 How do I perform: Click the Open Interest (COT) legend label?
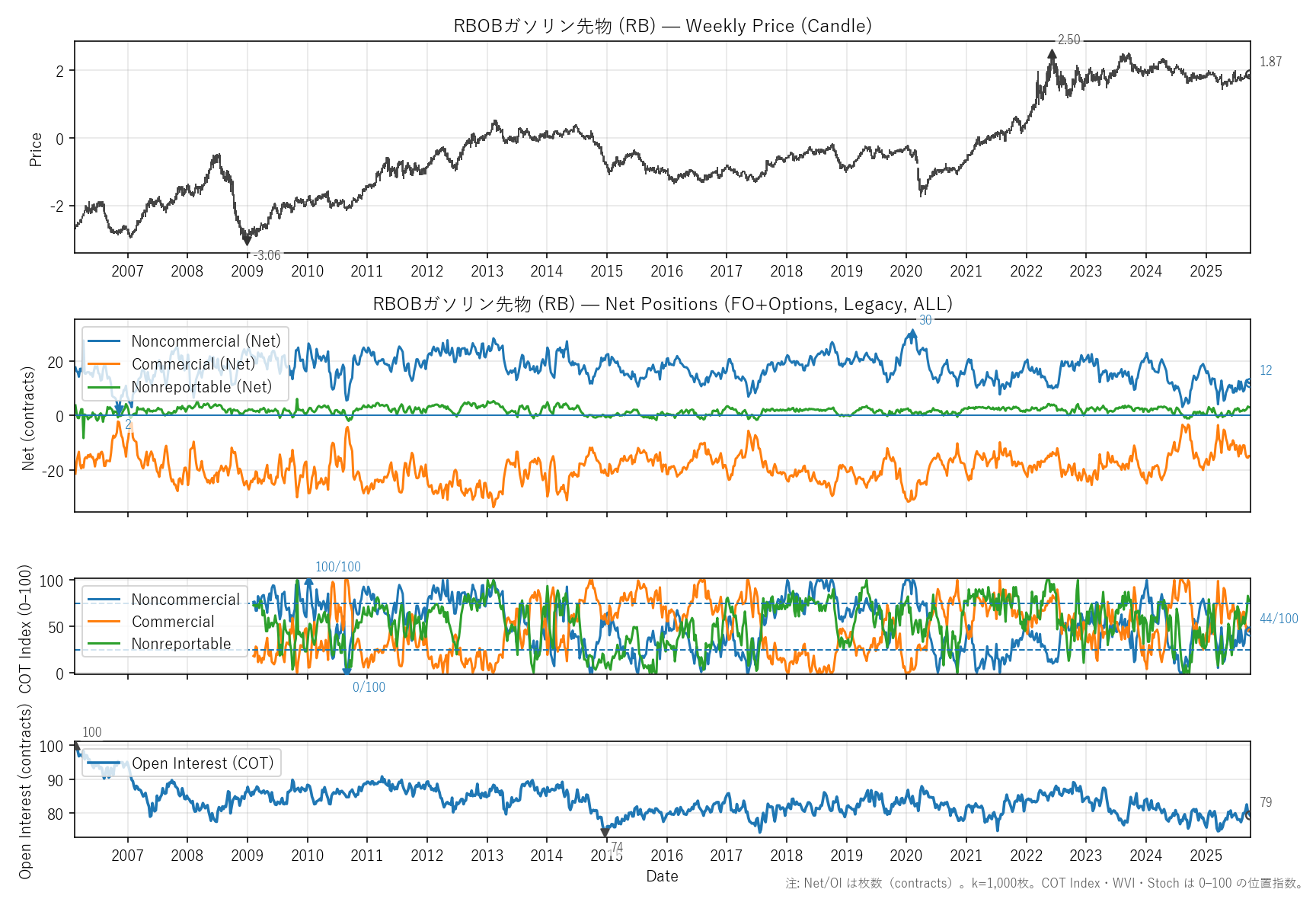click(x=203, y=763)
